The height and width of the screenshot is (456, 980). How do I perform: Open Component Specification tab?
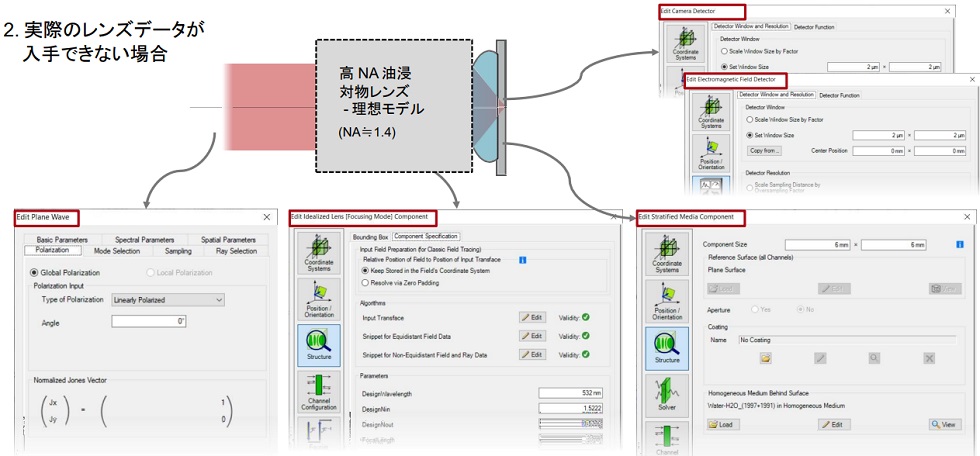tap(425, 237)
